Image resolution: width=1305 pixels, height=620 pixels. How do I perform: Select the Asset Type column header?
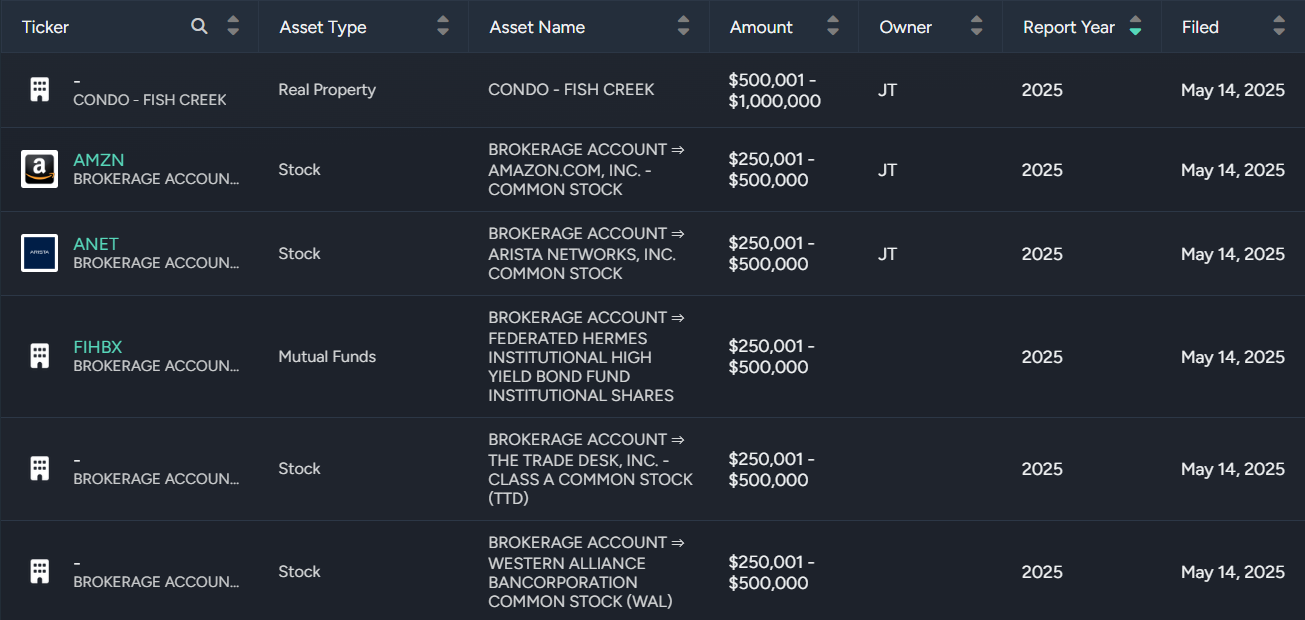coord(323,27)
